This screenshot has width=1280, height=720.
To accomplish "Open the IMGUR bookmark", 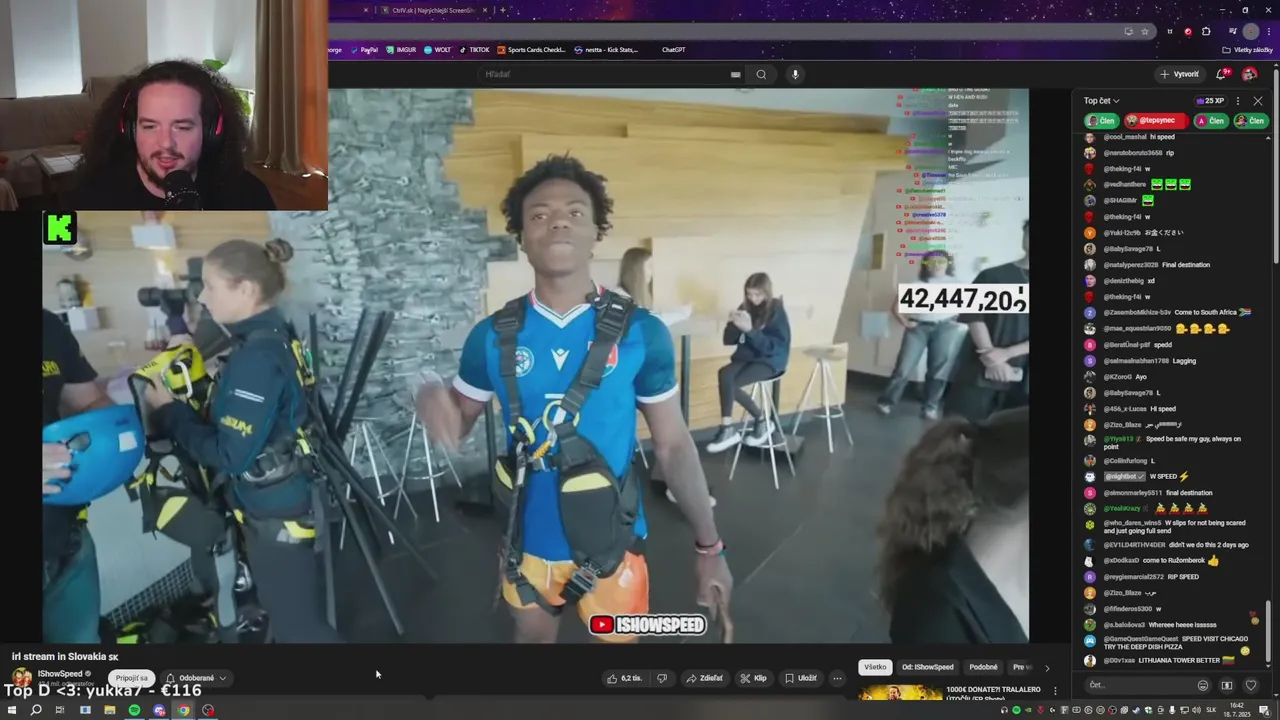I will (400, 49).
